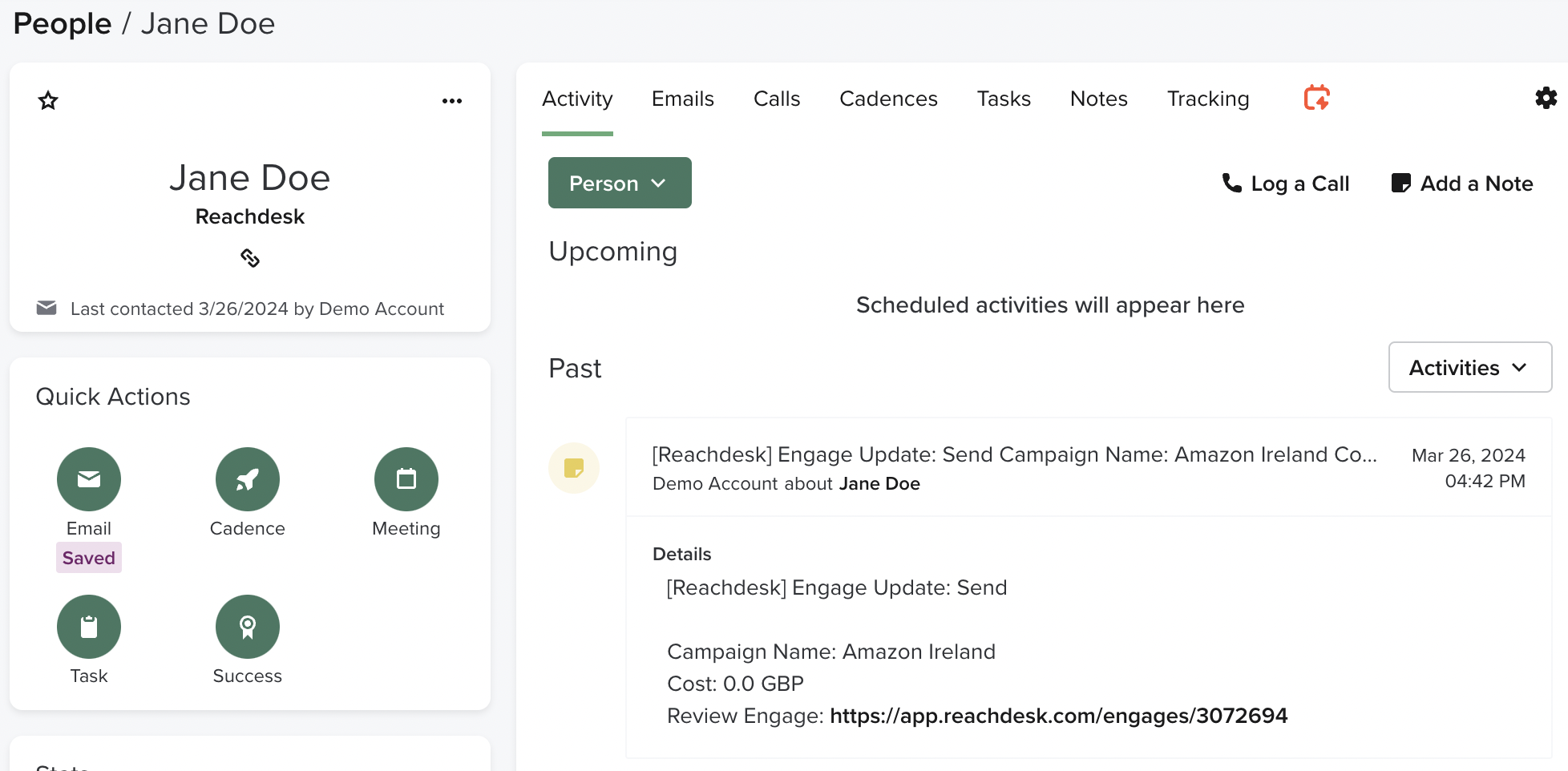Open the reachdesk.com engages URL

click(x=1058, y=716)
